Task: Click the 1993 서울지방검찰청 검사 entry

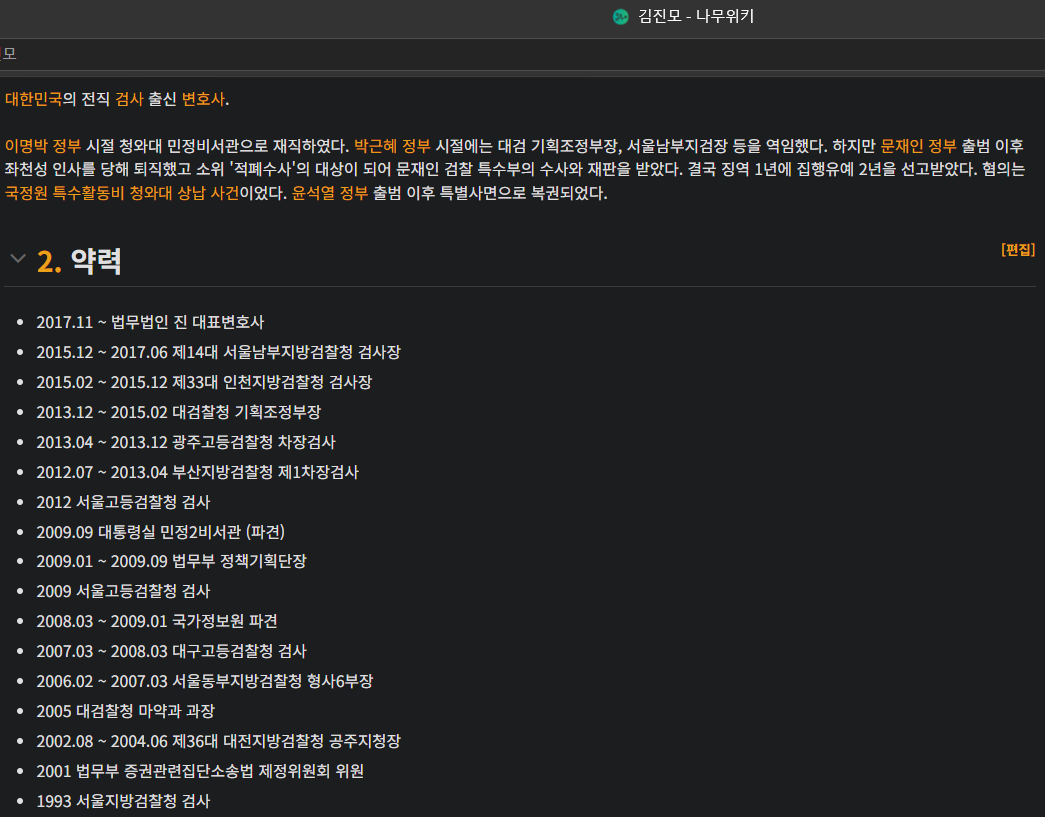Action: click(x=123, y=801)
